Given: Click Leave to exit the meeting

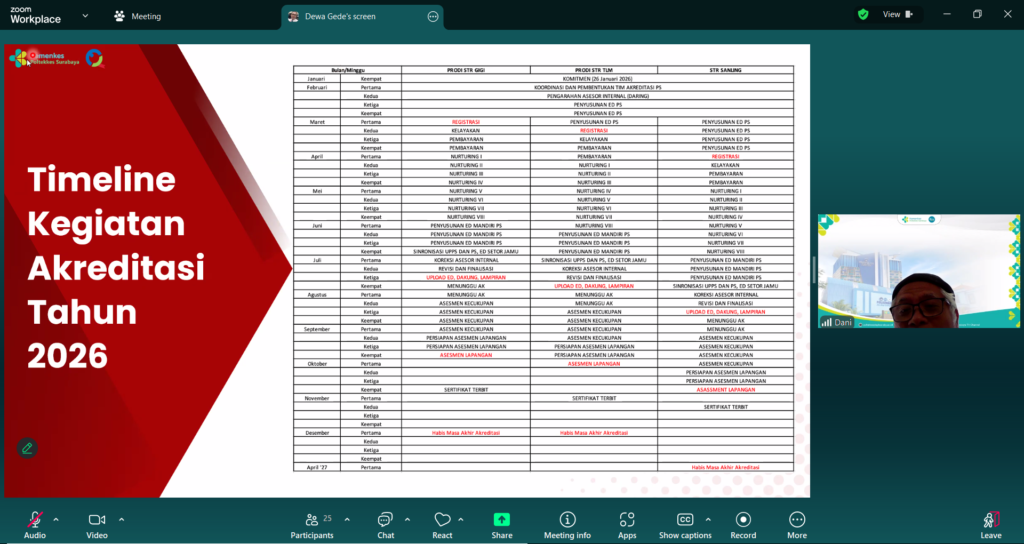Looking at the screenshot, I should (991, 523).
